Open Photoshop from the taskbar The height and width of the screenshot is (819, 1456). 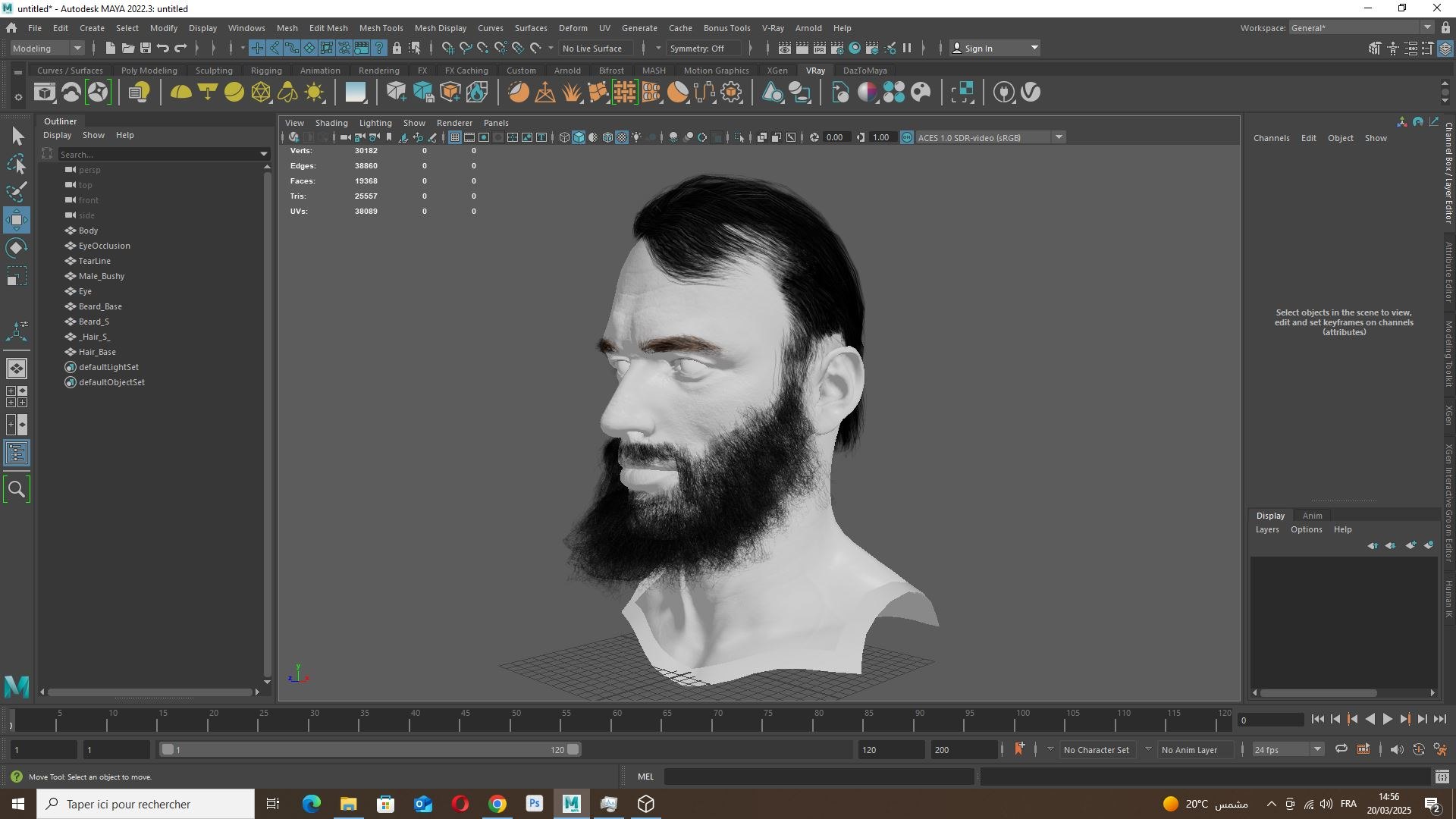pyautogui.click(x=535, y=804)
